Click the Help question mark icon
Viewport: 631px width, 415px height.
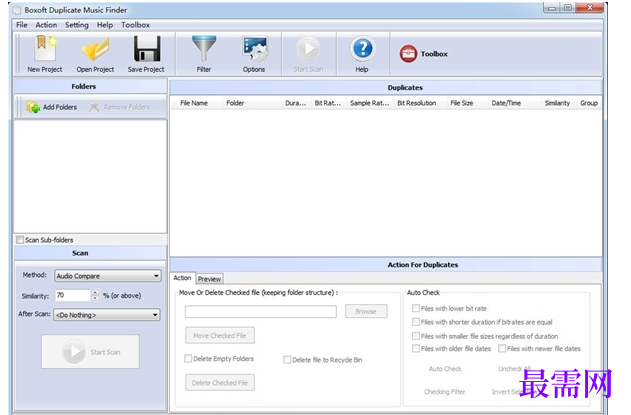(x=362, y=51)
